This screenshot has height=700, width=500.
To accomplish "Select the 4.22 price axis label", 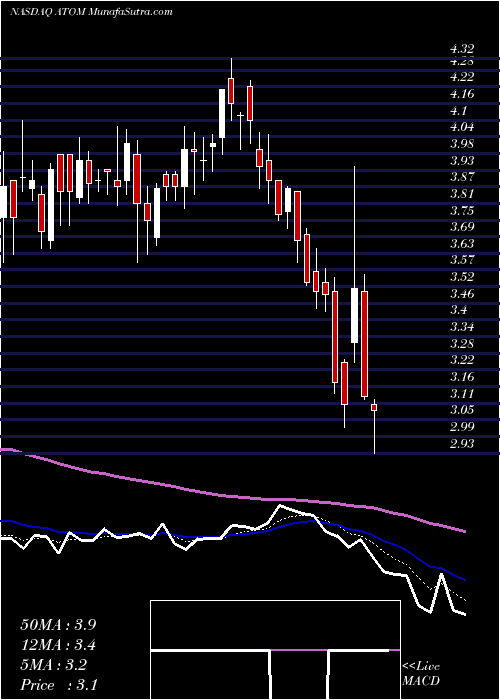I will tap(462, 77).
